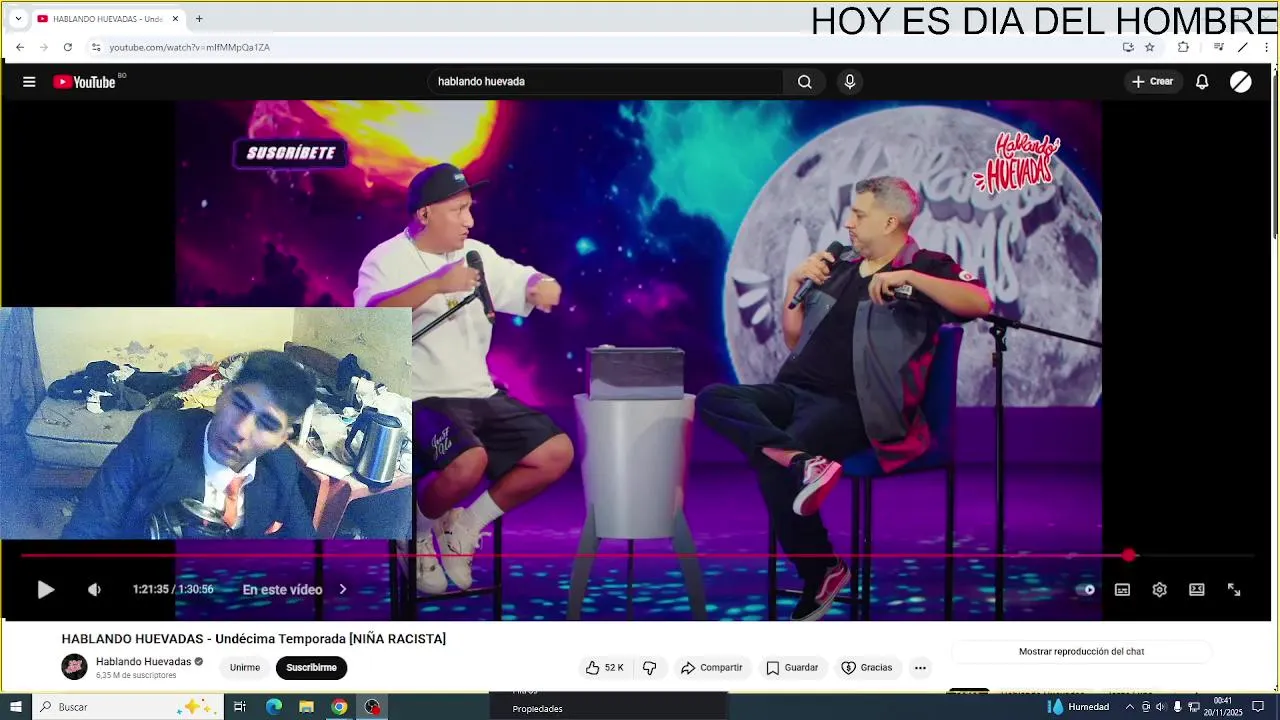Open Chrome three-dot menu
This screenshot has width=1280, height=720.
coord(1266,47)
